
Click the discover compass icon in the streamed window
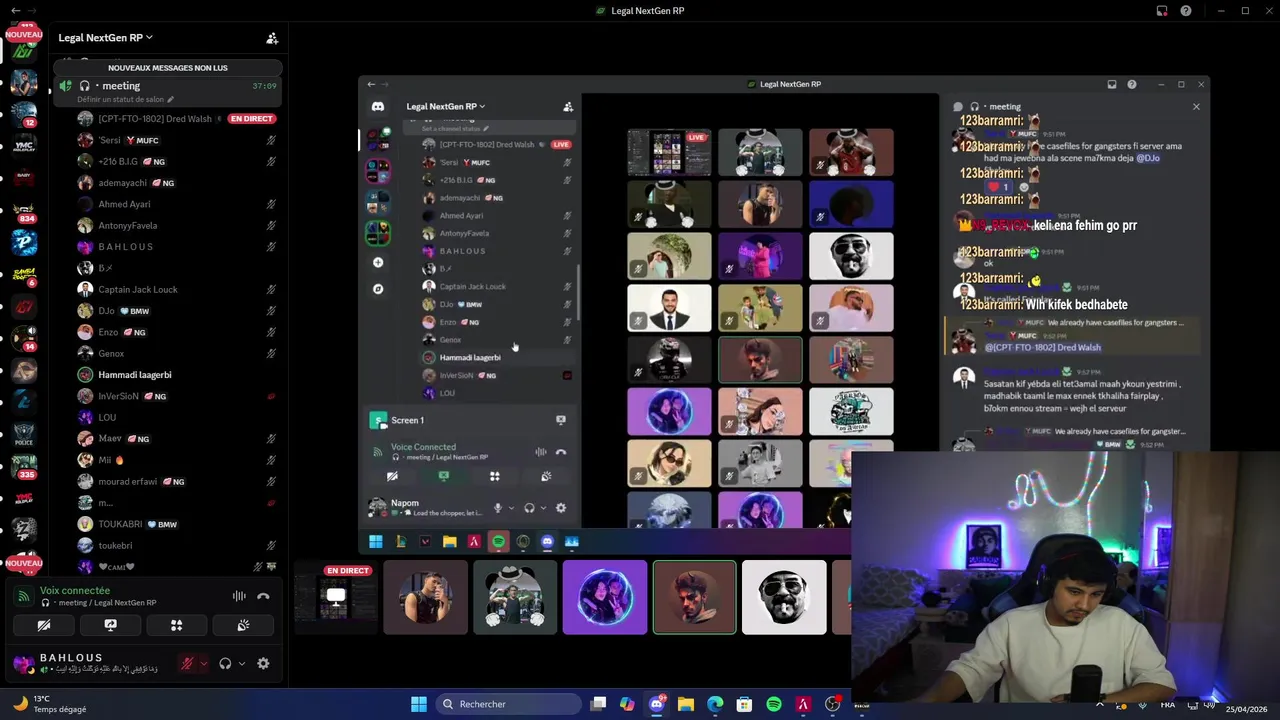tap(377, 289)
